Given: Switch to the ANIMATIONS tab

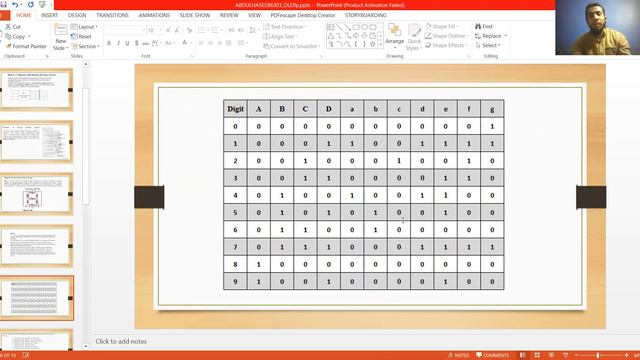Looking at the screenshot, I should [154, 15].
